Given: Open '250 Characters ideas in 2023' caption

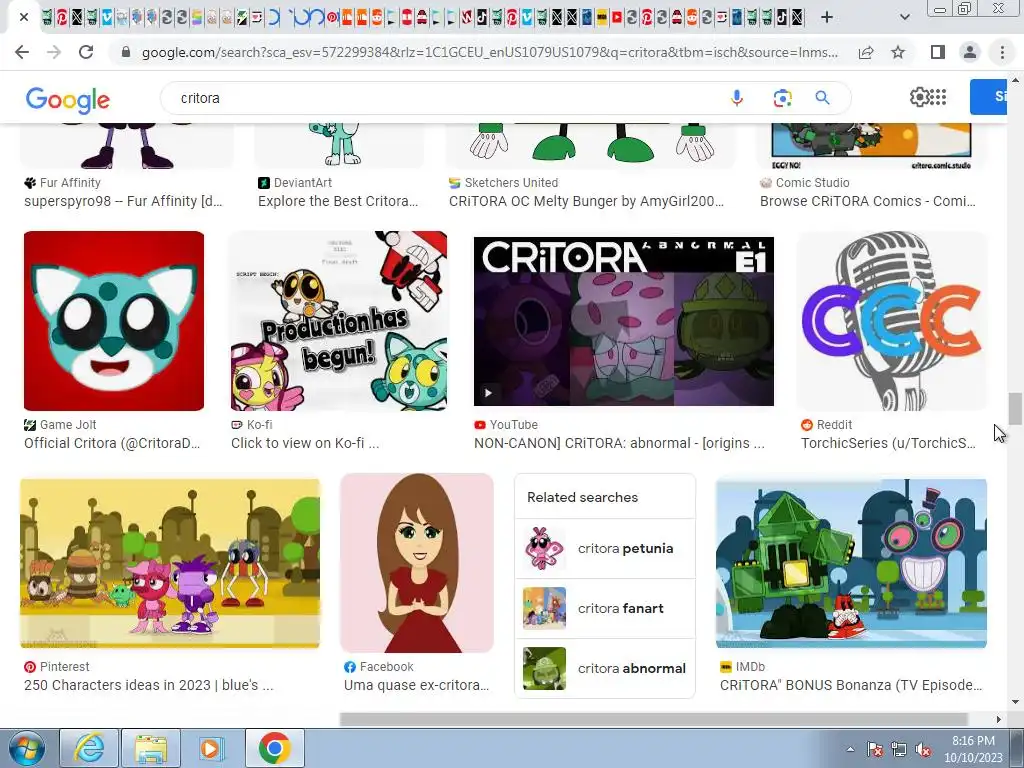Looking at the screenshot, I should 149,685.
